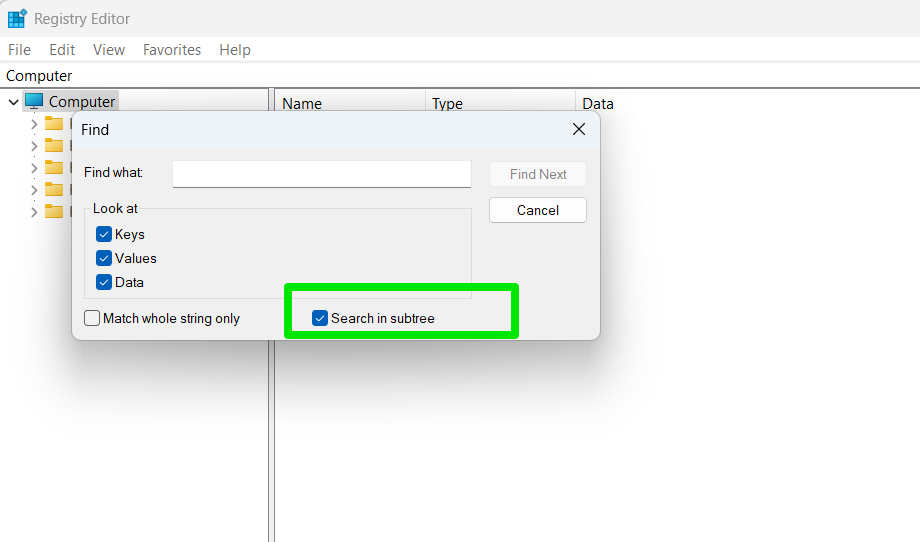
Task: Collapse the Computer tree node
Action: click(x=13, y=102)
